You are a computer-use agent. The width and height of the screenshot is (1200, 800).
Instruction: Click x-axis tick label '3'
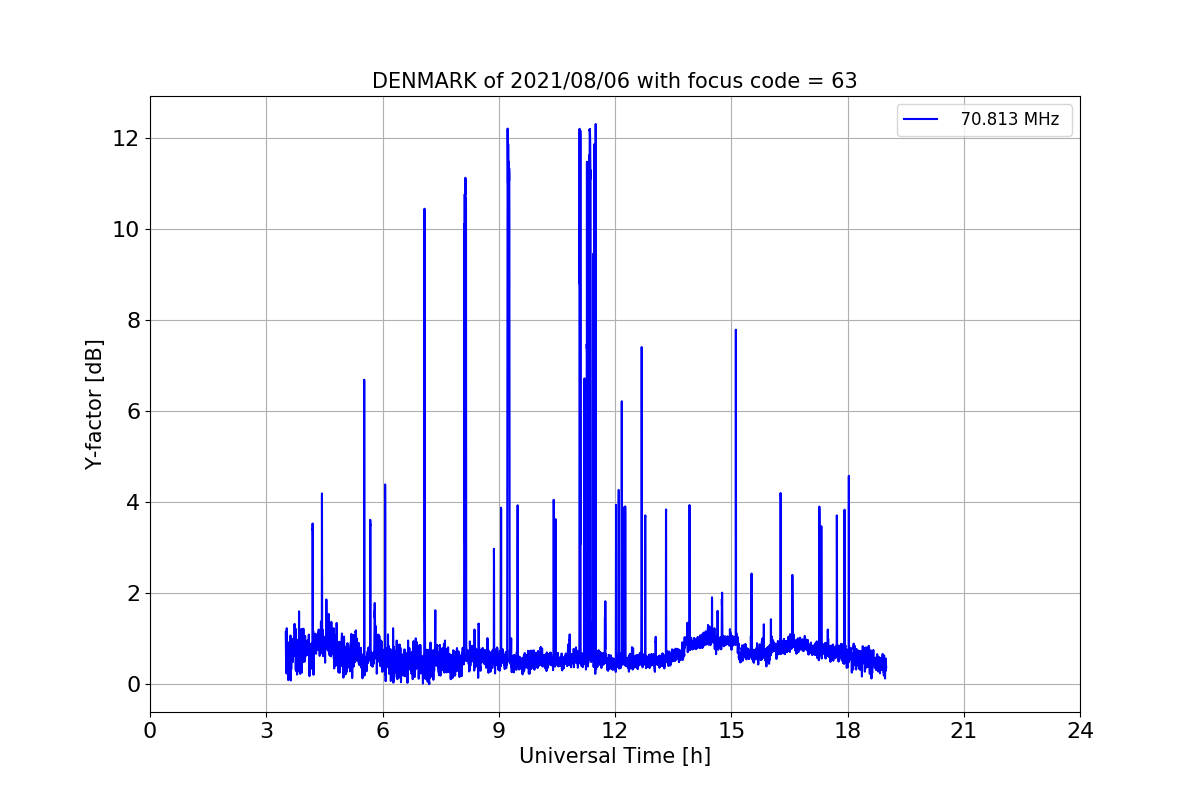[x=266, y=731]
